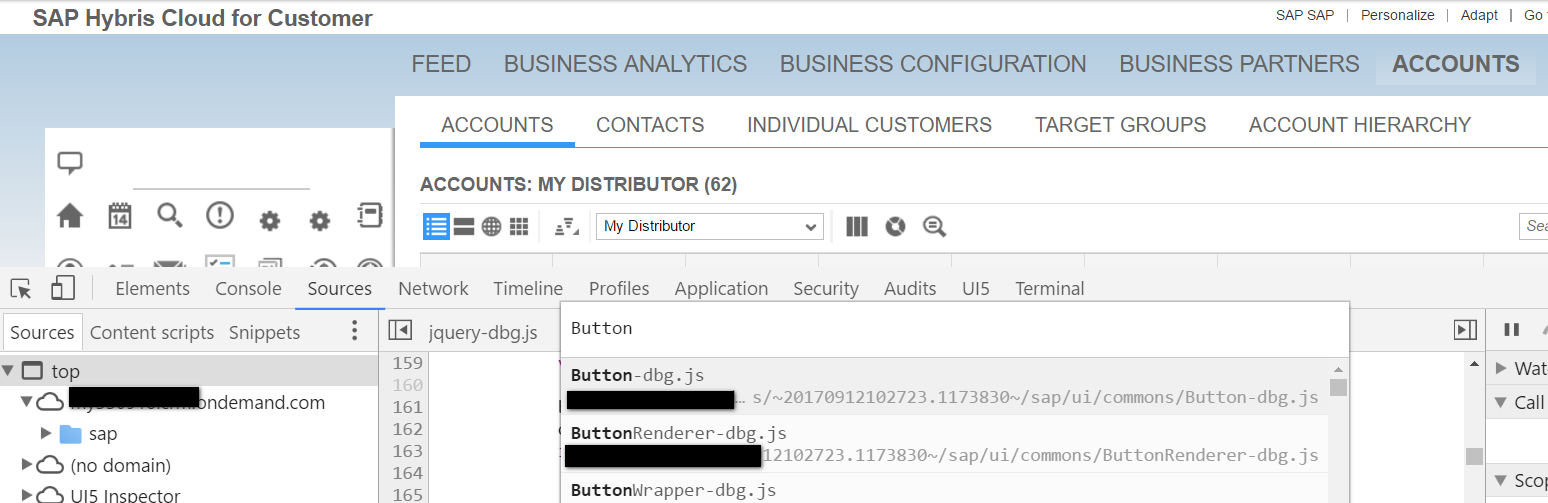Choose ButtonWrapper-dbg.js from file results
This screenshot has height=503, width=1548.
tap(946, 490)
